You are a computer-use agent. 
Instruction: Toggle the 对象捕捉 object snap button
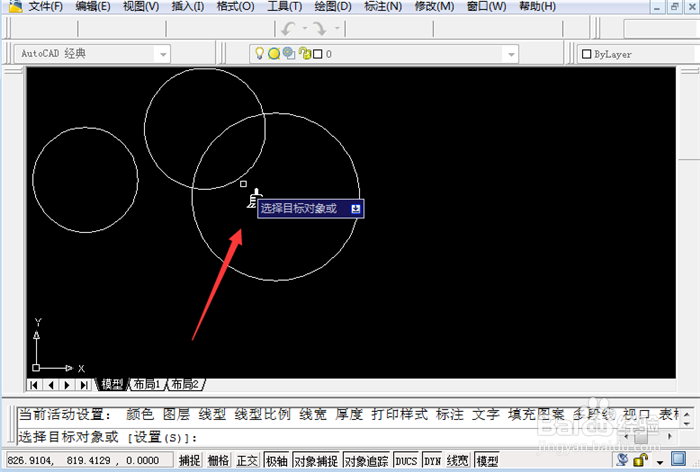pos(316,460)
